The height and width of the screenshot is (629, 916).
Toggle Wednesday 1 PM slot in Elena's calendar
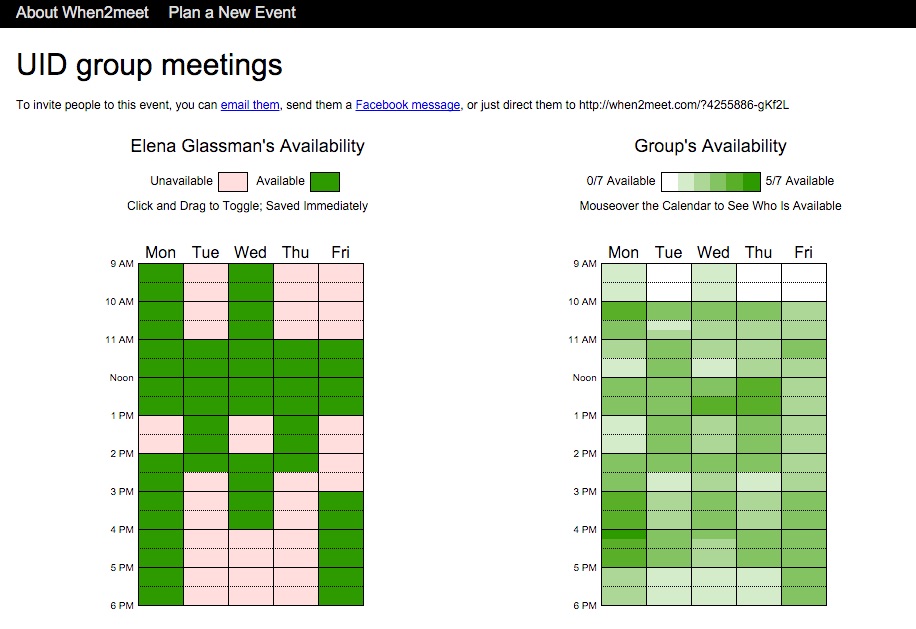click(251, 425)
